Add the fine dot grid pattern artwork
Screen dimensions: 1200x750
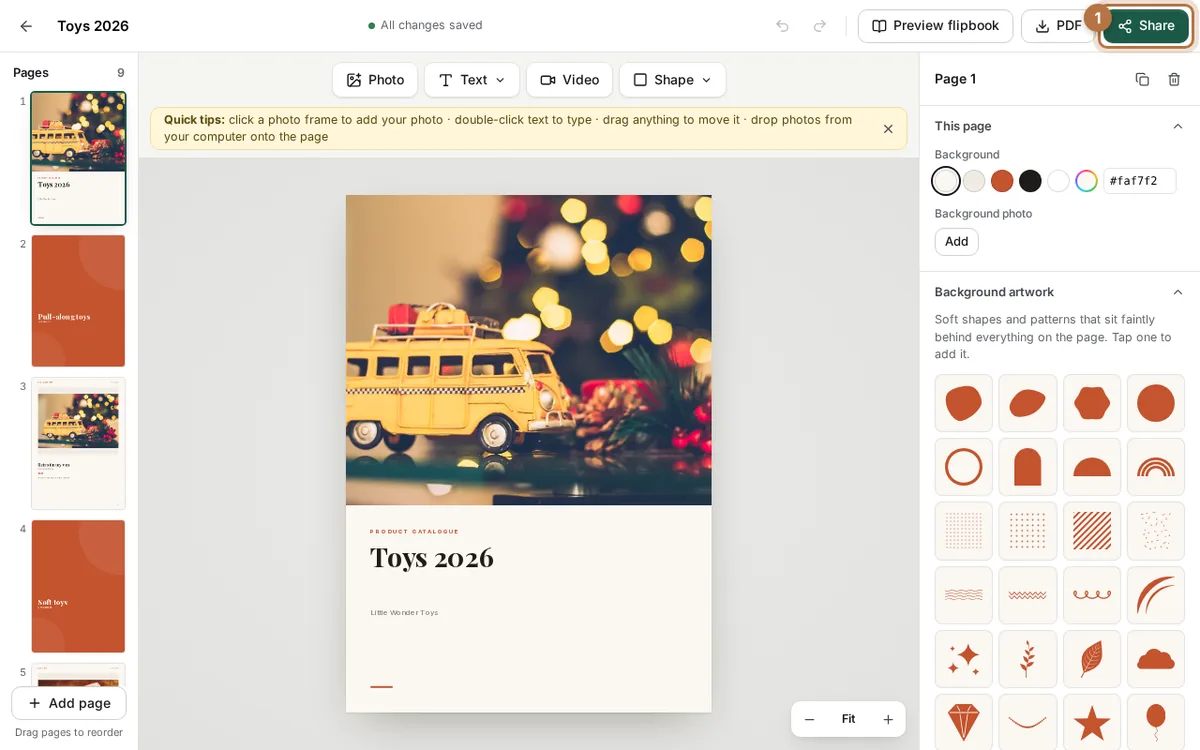(x=964, y=531)
